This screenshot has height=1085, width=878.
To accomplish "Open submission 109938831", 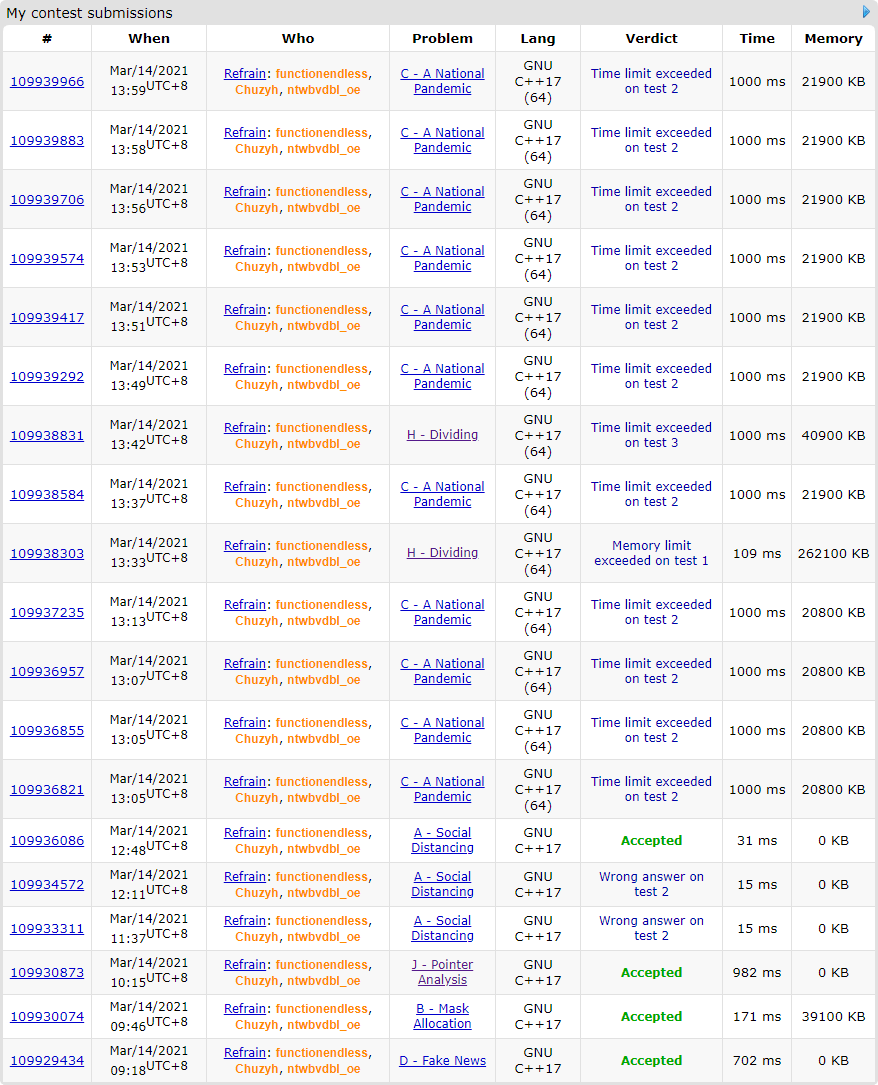I will click(47, 436).
